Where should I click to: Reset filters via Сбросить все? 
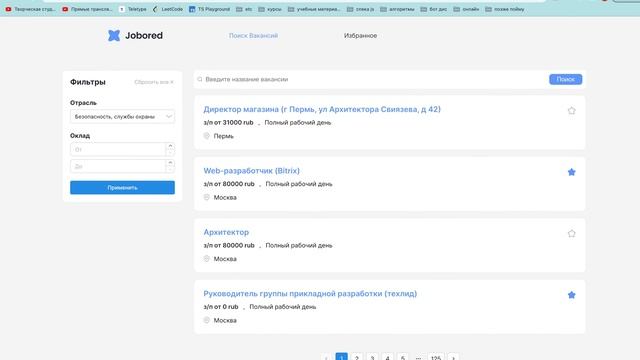[154, 82]
